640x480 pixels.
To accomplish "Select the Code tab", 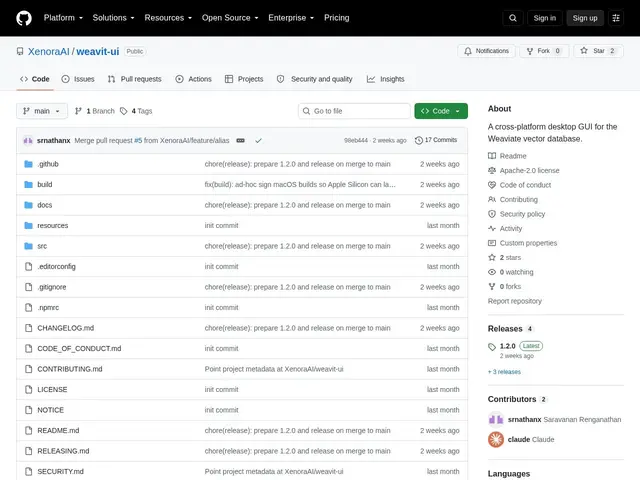I will 35,79.
